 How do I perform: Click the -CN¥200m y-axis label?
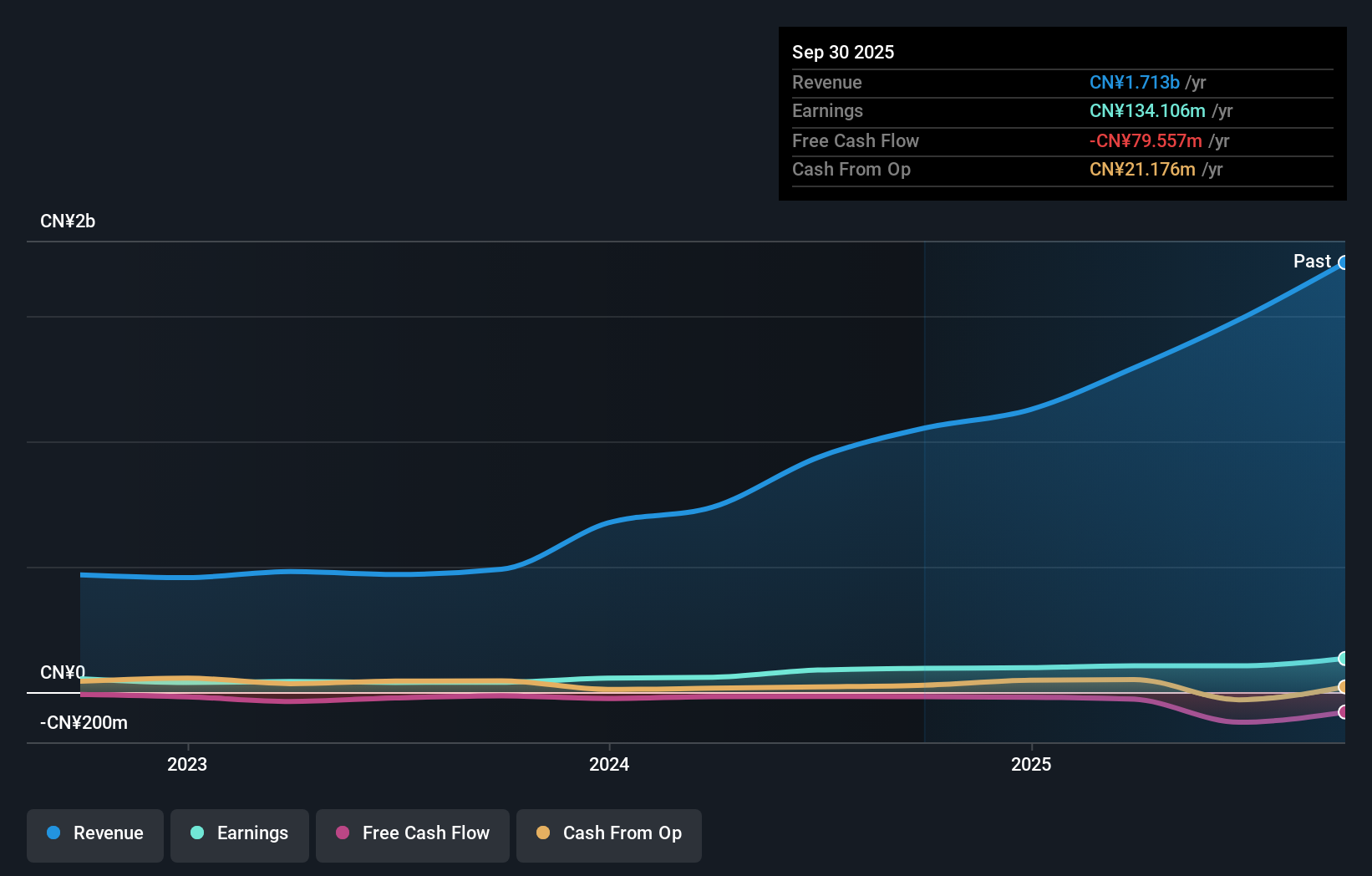click(84, 723)
